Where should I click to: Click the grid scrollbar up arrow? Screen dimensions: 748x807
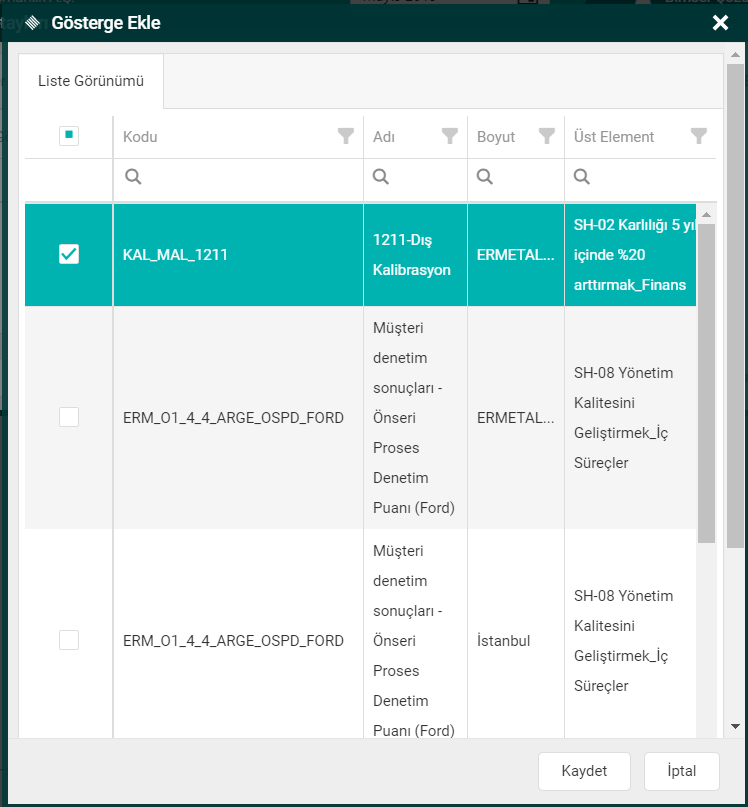[x=707, y=215]
